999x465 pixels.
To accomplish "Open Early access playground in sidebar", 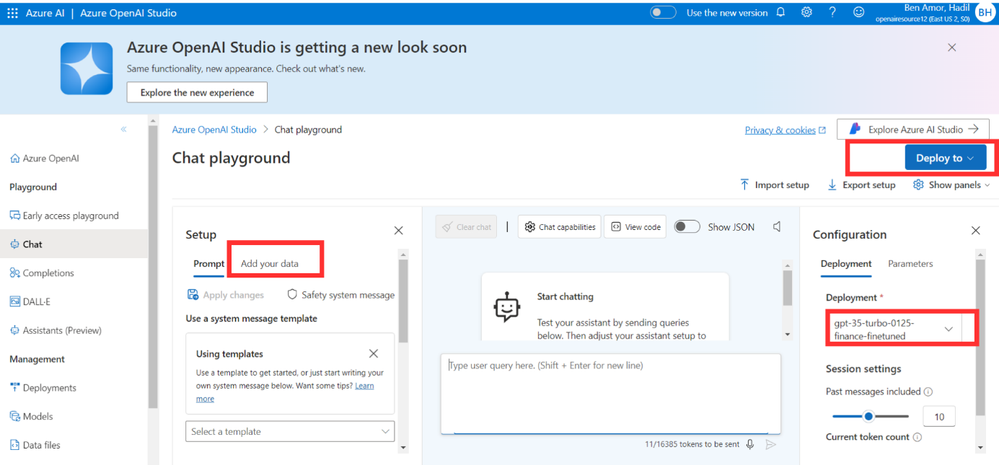I will 64,216.
